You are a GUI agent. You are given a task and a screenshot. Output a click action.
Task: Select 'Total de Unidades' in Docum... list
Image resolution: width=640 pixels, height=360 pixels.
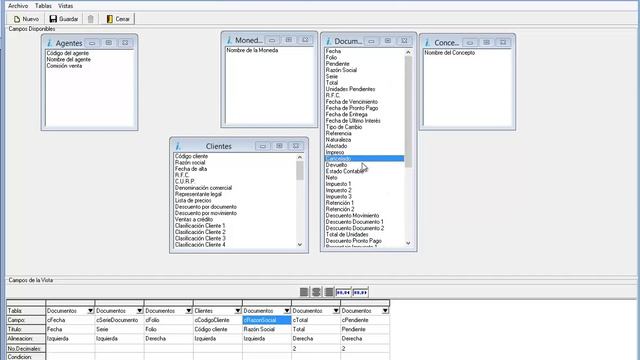point(347,235)
